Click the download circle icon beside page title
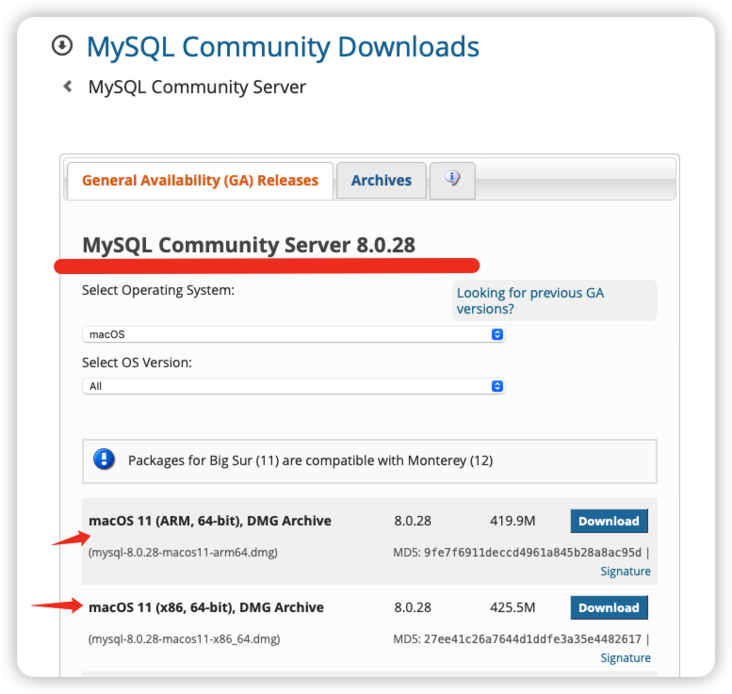Viewport: 732px width, 694px height. tap(62, 46)
